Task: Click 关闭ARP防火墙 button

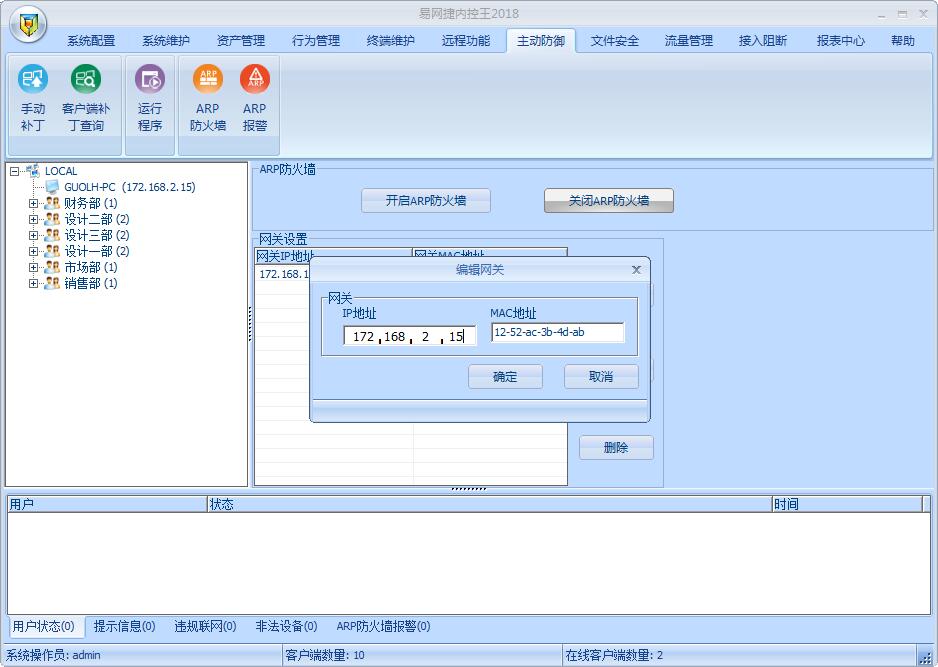Action: point(609,200)
